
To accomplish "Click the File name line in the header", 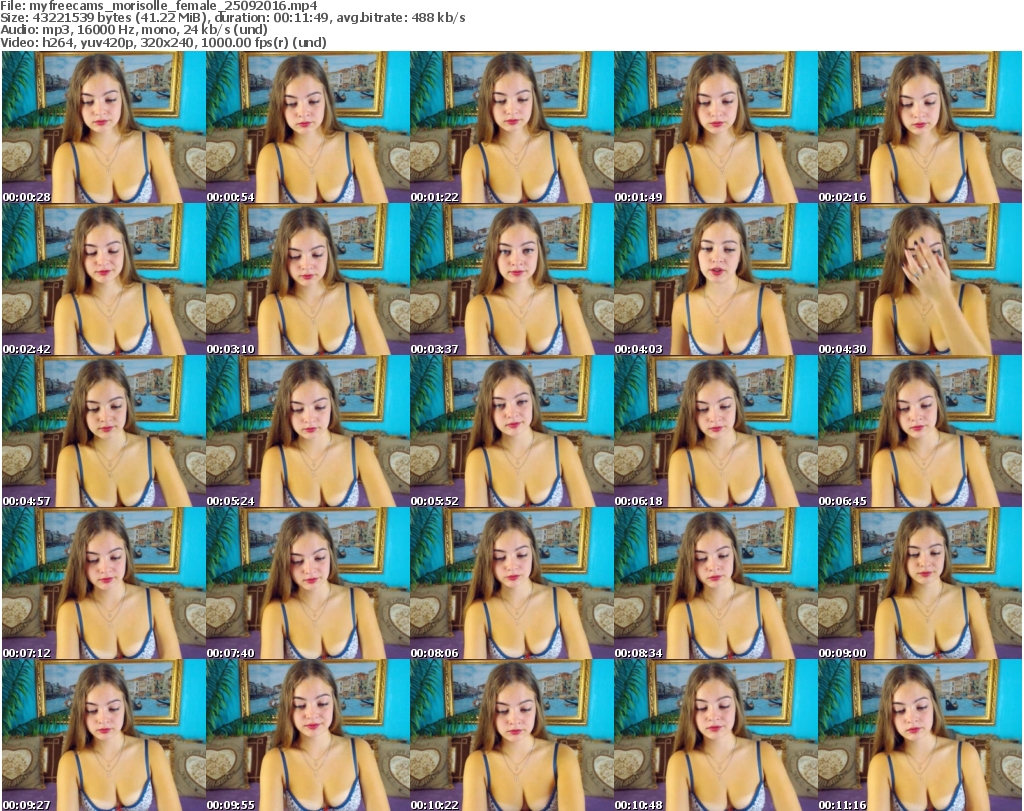I will pyautogui.click(x=160, y=6).
